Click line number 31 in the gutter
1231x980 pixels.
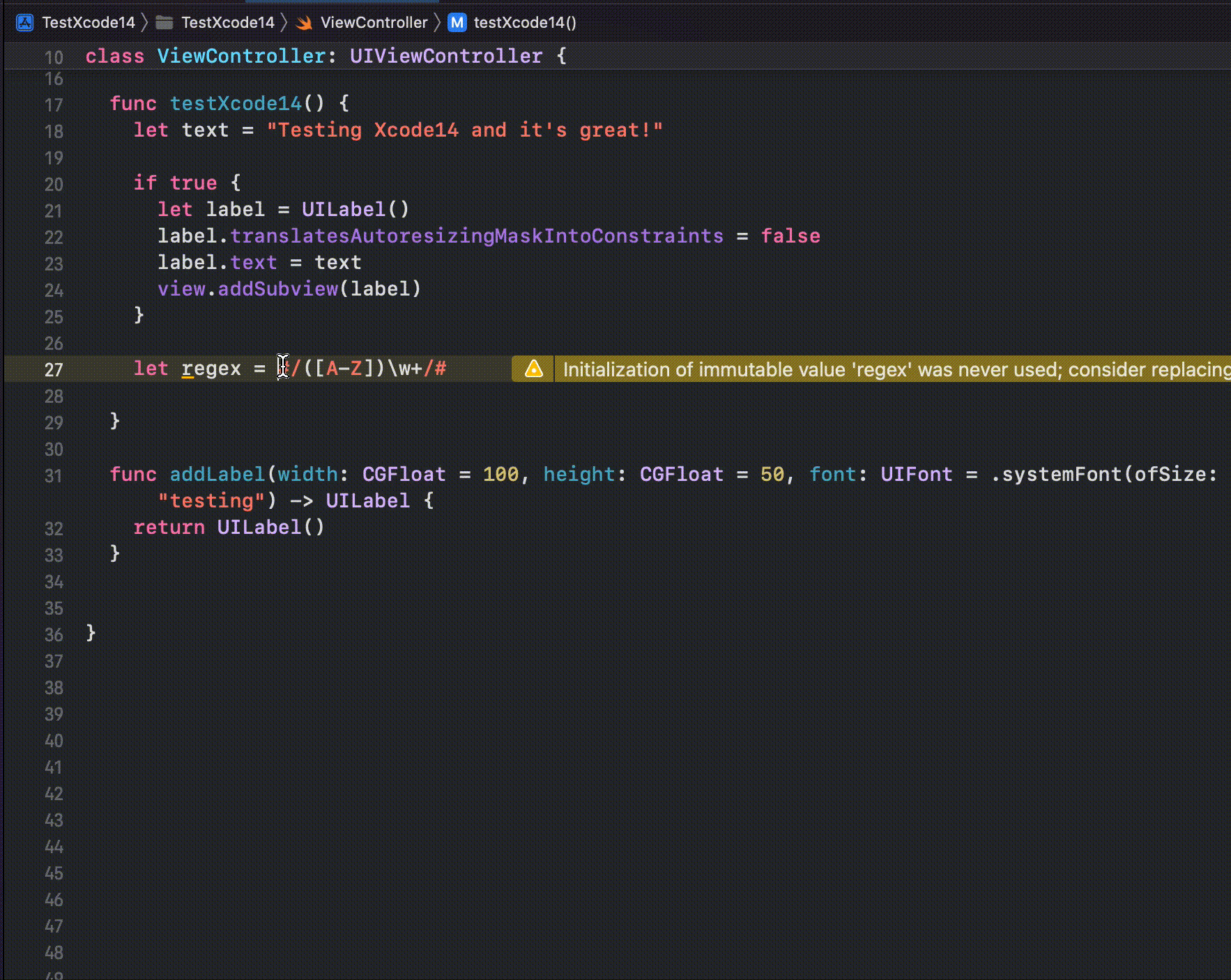tap(54, 475)
